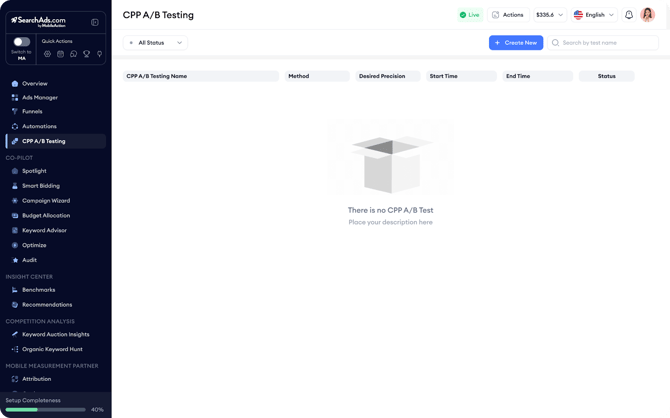Open Smart Bidding from the sidebar
This screenshot has height=418, width=670.
point(41,186)
